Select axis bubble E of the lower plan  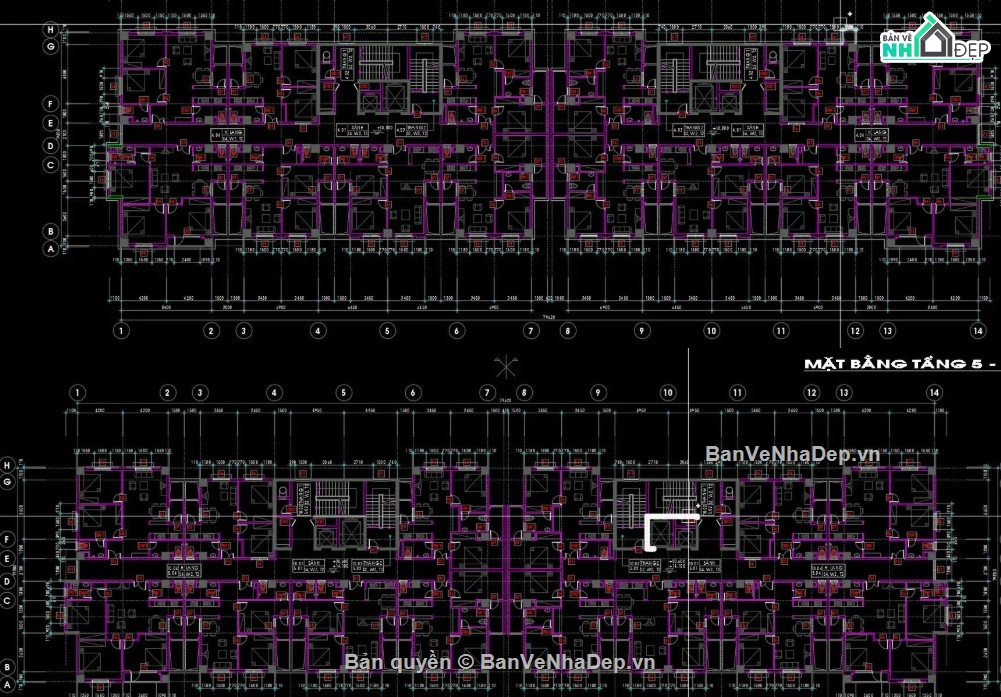pos(8,558)
